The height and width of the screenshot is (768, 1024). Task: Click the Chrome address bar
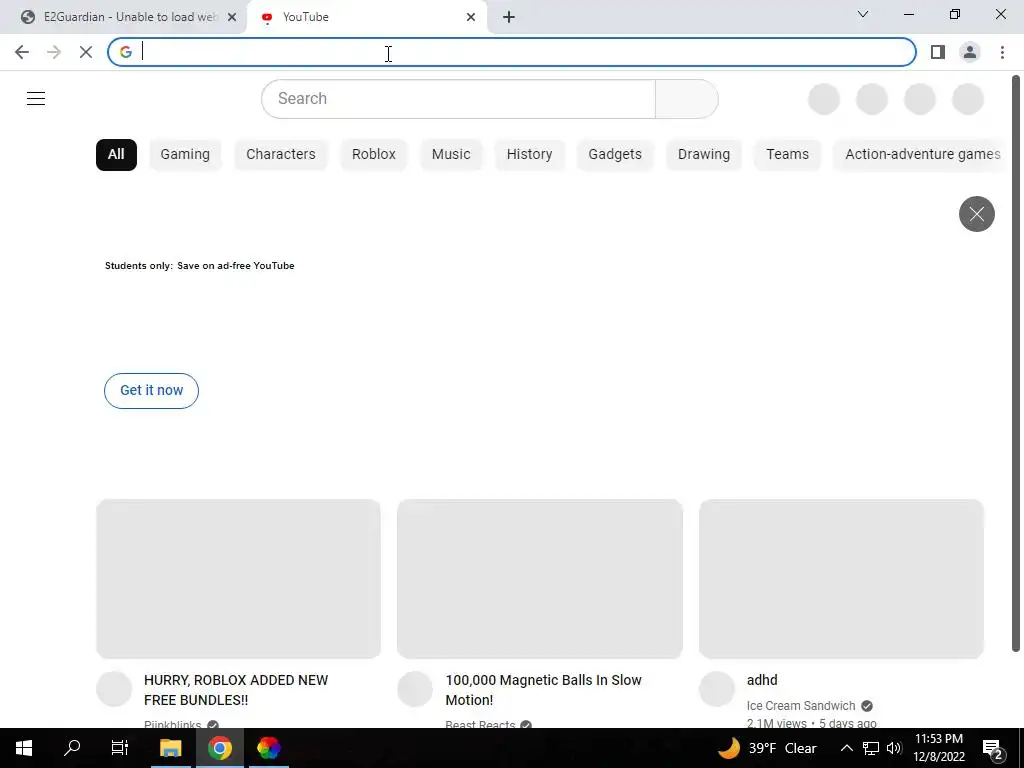pos(511,52)
